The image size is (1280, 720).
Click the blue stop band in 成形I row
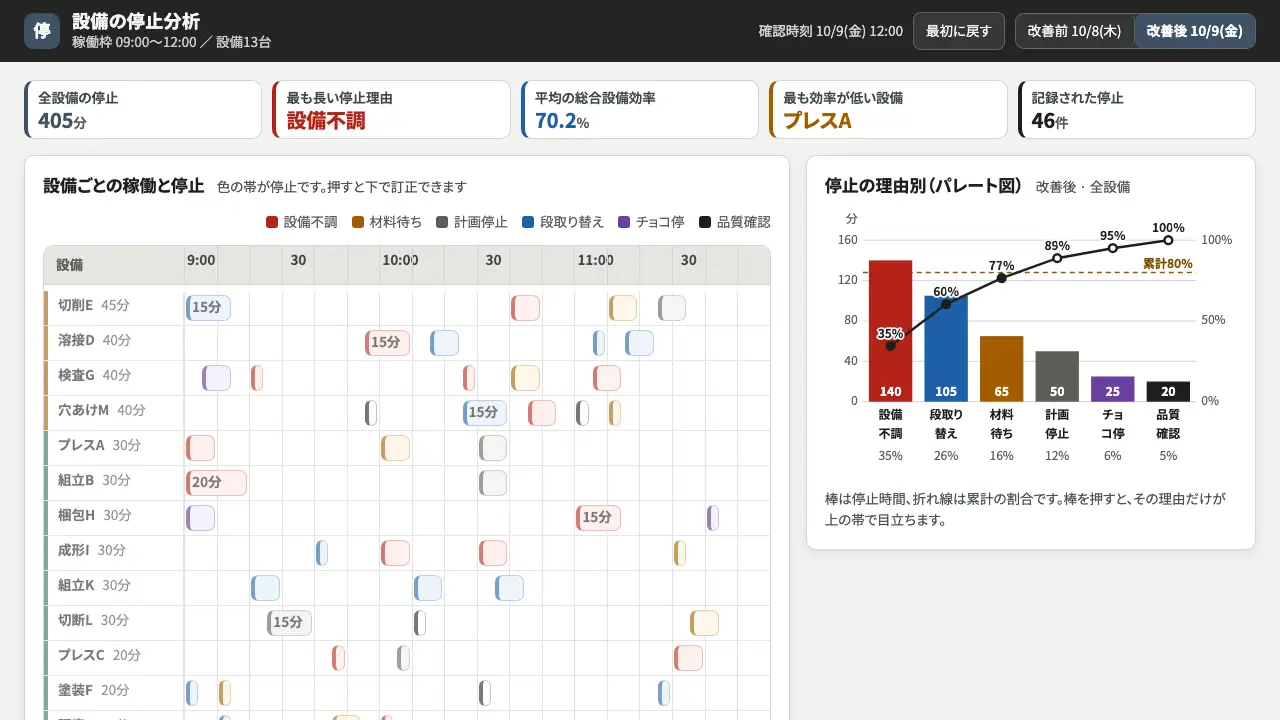(x=322, y=553)
